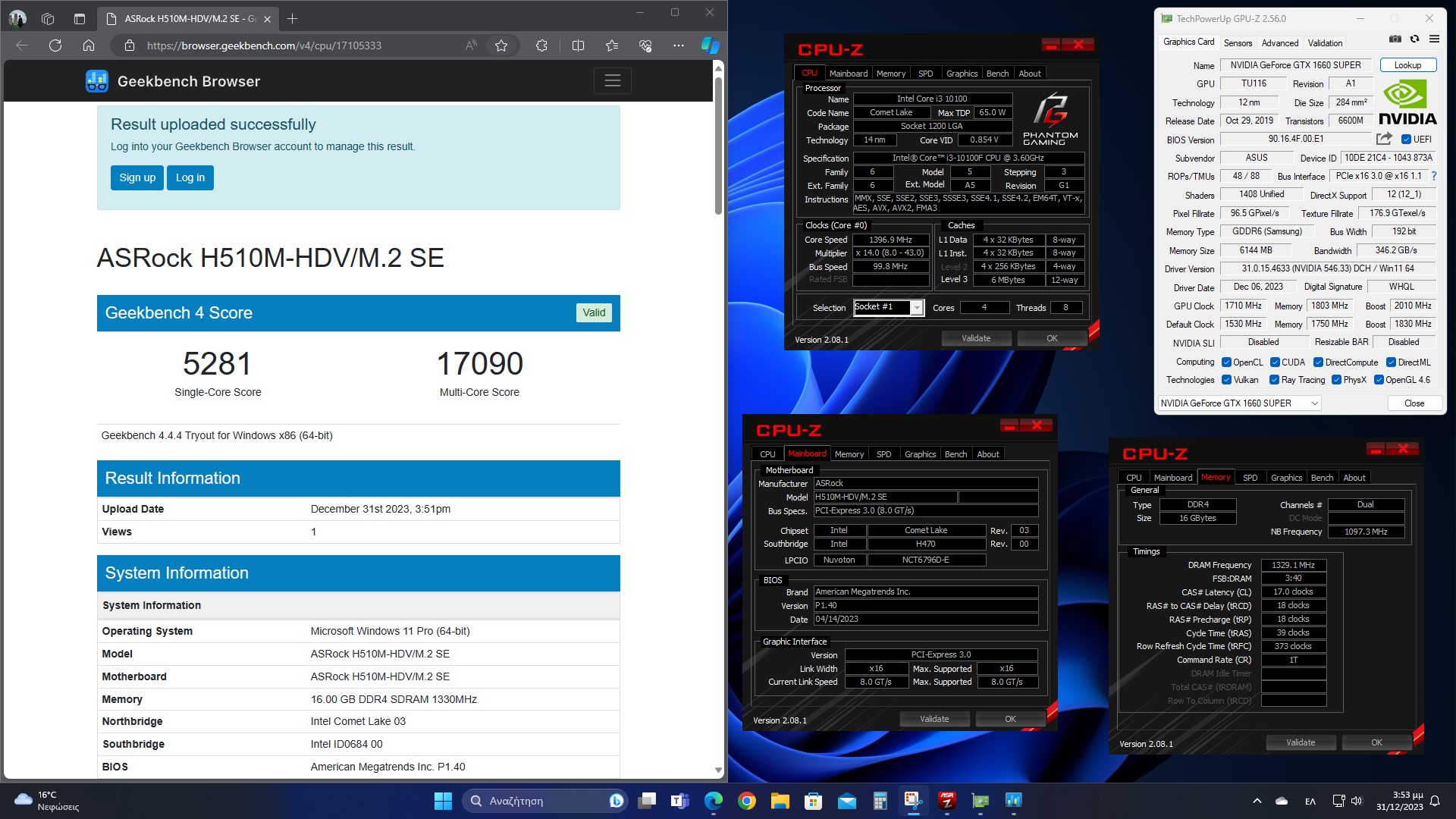Open File Explorer from the taskbar
The image size is (1456, 819).
click(780, 801)
